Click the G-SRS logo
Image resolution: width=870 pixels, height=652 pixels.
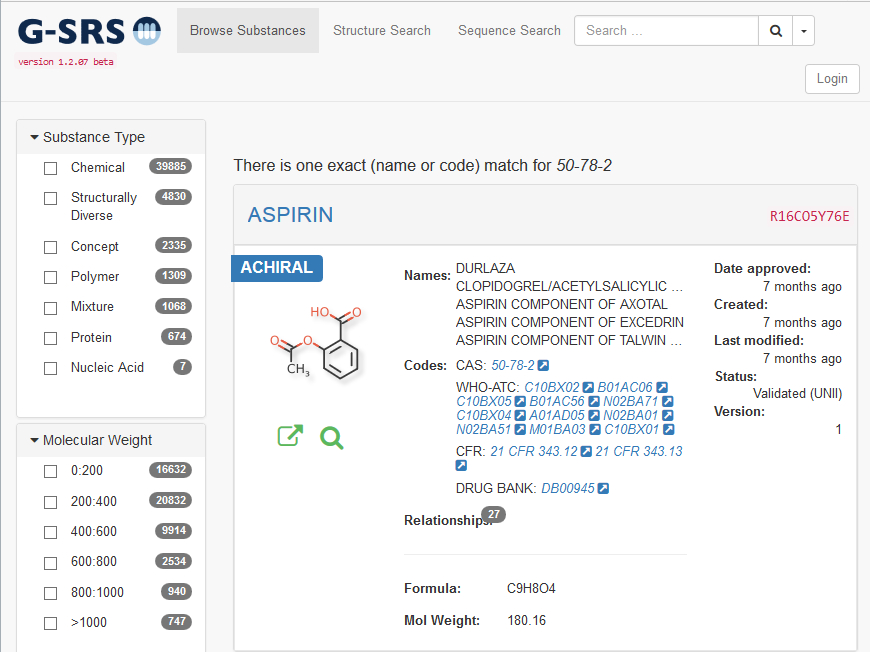(x=90, y=32)
